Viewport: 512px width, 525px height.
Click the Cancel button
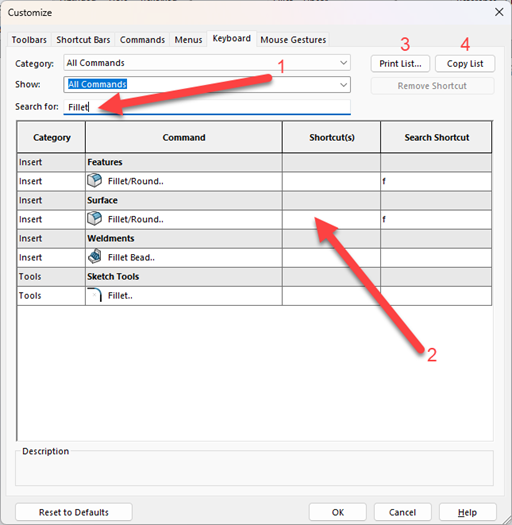click(x=402, y=512)
